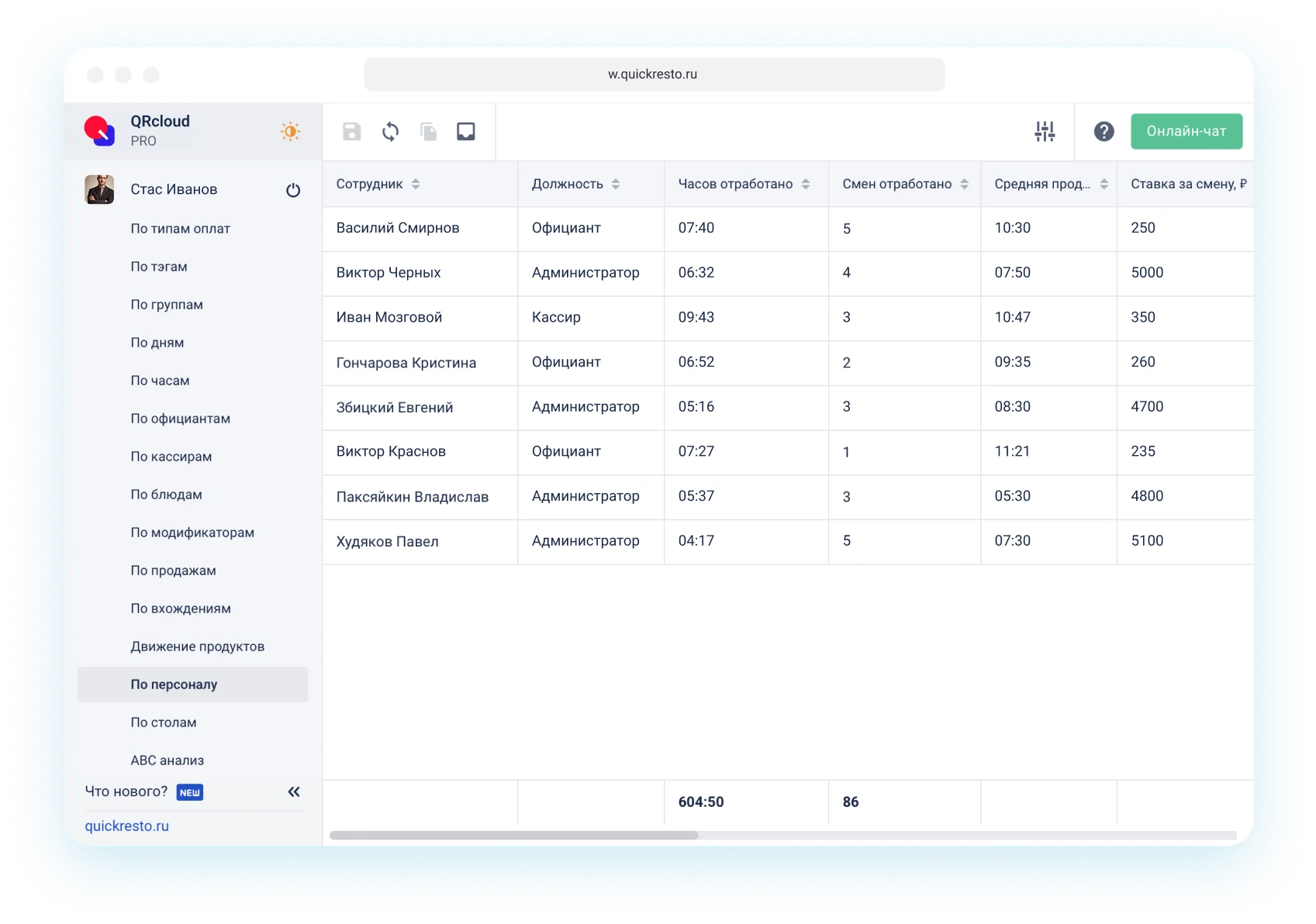The image size is (1316, 924).
Task: Click the inbox tray icon in toolbar
Action: [x=465, y=132]
